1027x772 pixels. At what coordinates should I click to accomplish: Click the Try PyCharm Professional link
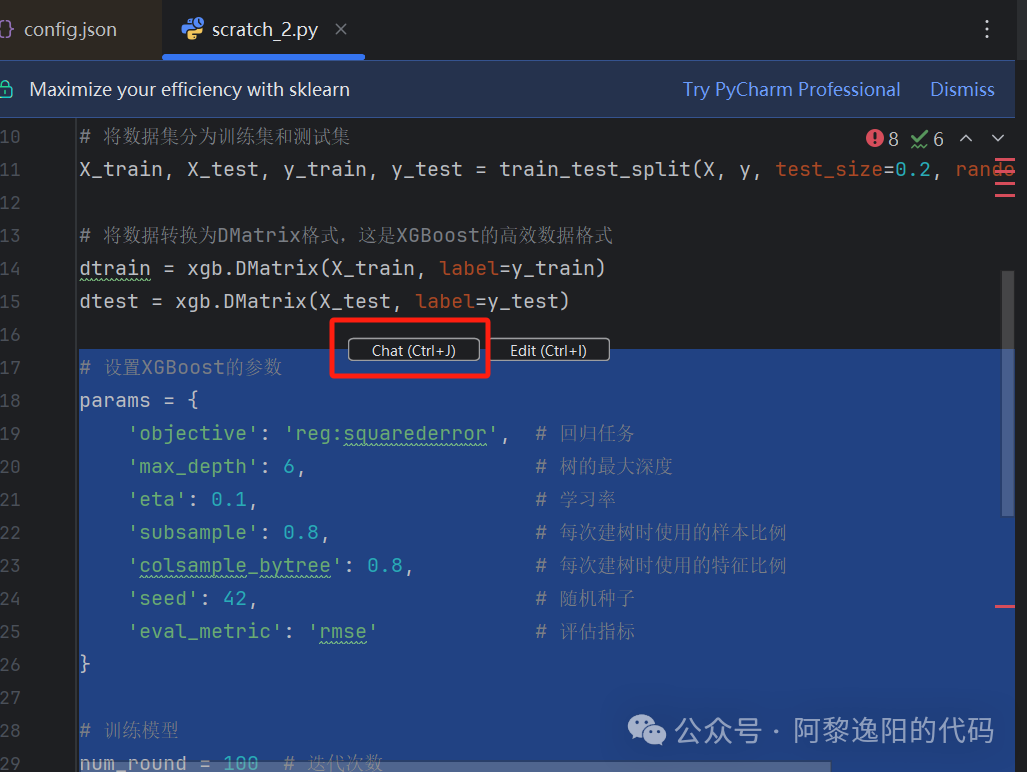click(791, 89)
